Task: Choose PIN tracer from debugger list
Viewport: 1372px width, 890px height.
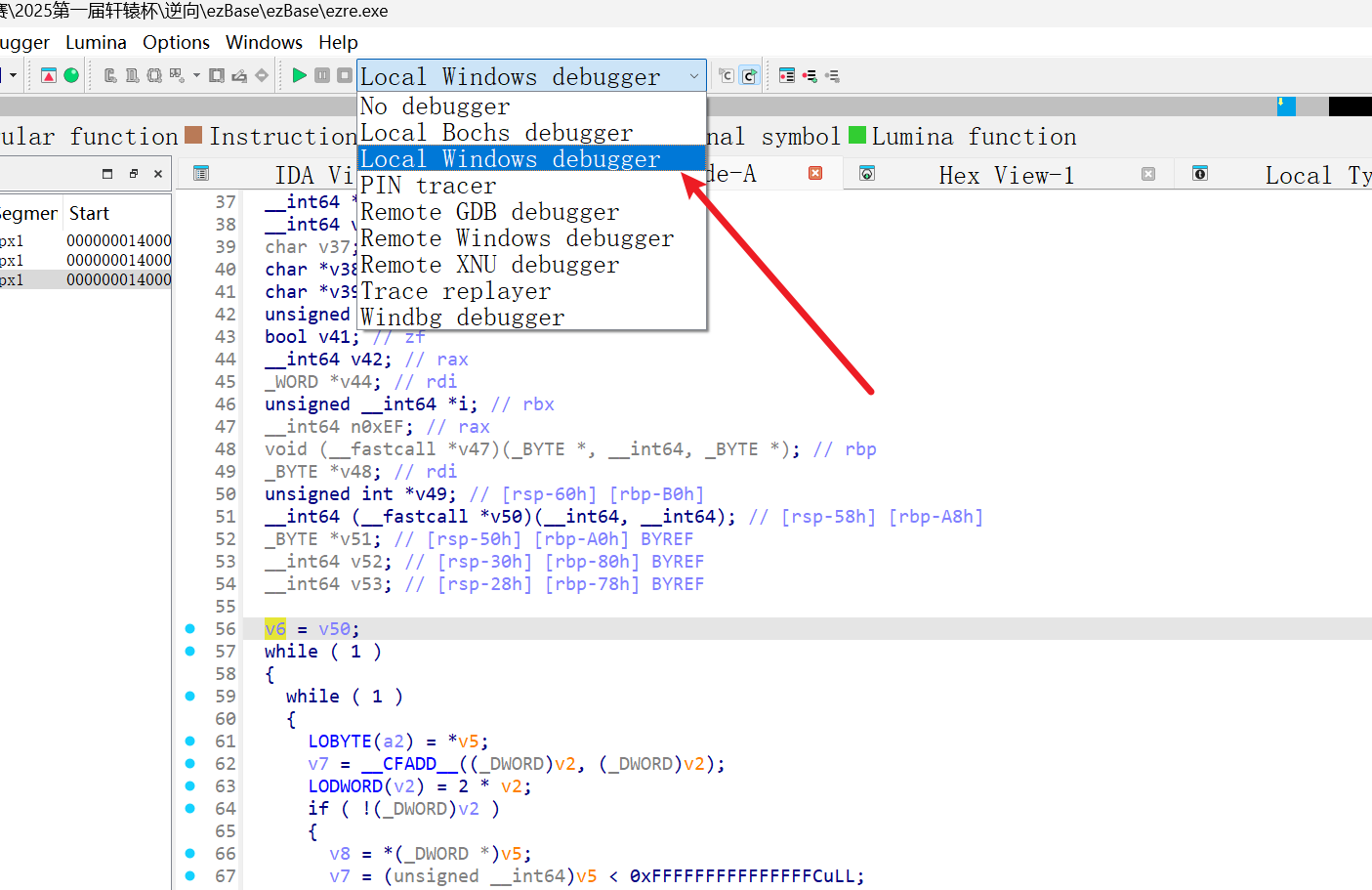Action: tap(532, 185)
